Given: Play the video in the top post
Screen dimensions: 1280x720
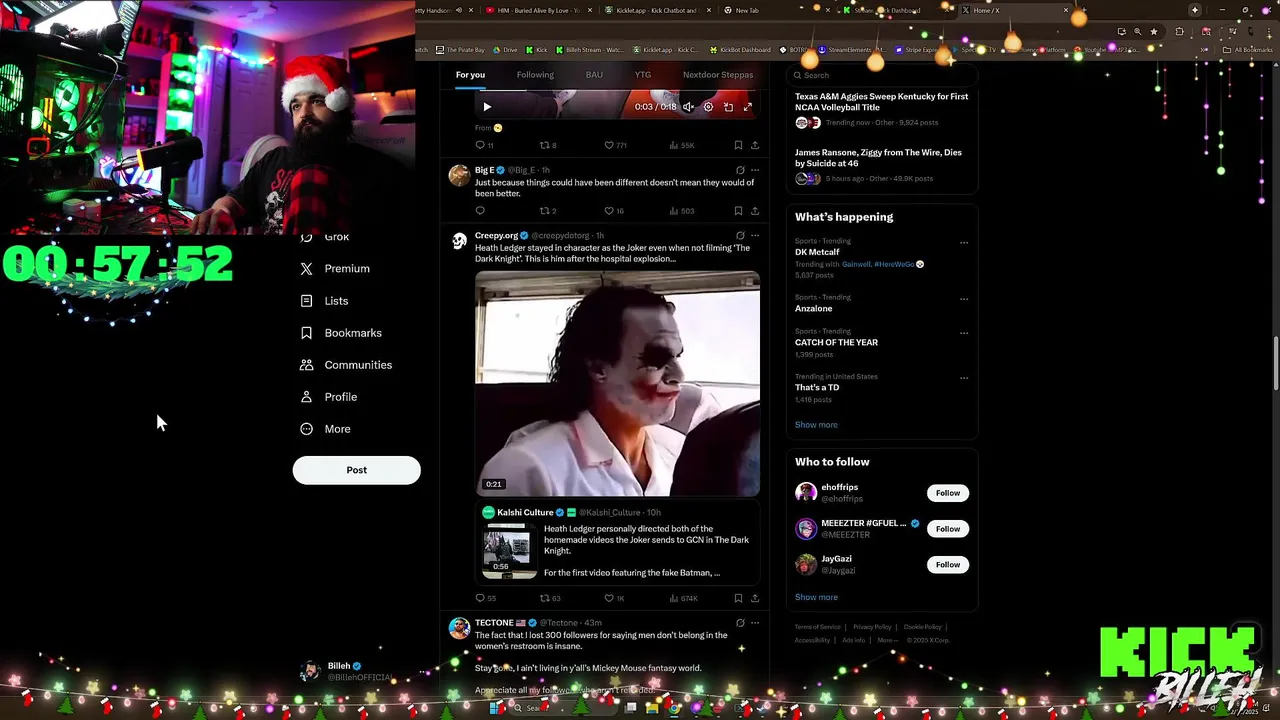Looking at the screenshot, I should [487, 107].
